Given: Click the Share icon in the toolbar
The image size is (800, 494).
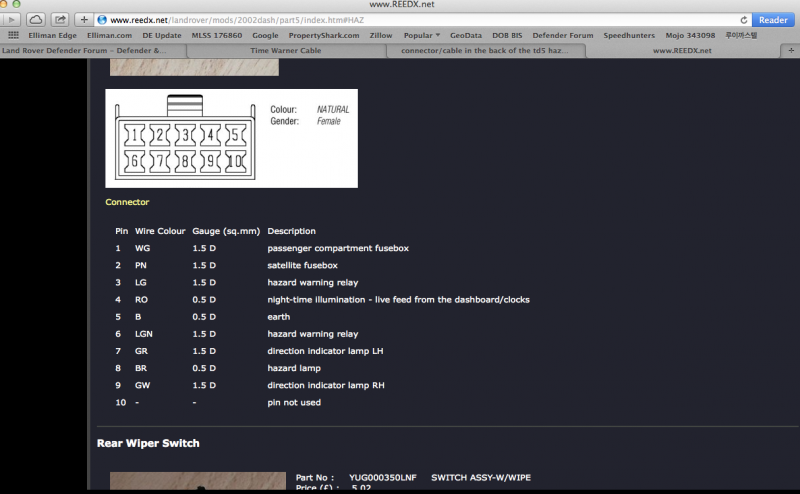Looking at the screenshot, I should [60, 20].
